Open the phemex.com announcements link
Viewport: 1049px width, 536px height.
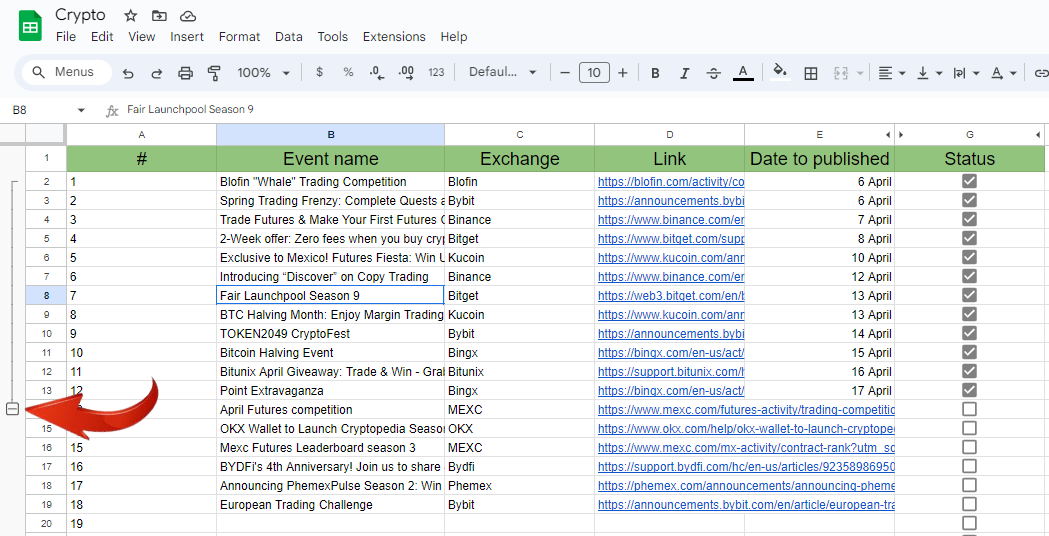click(x=746, y=485)
